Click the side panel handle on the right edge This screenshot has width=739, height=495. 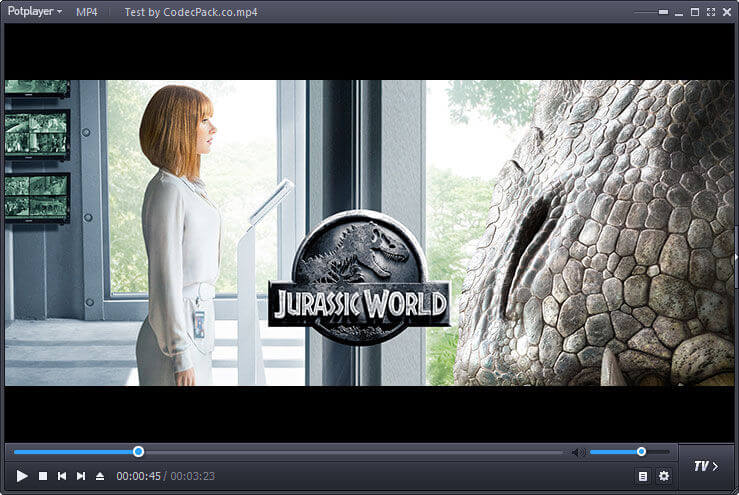736,257
